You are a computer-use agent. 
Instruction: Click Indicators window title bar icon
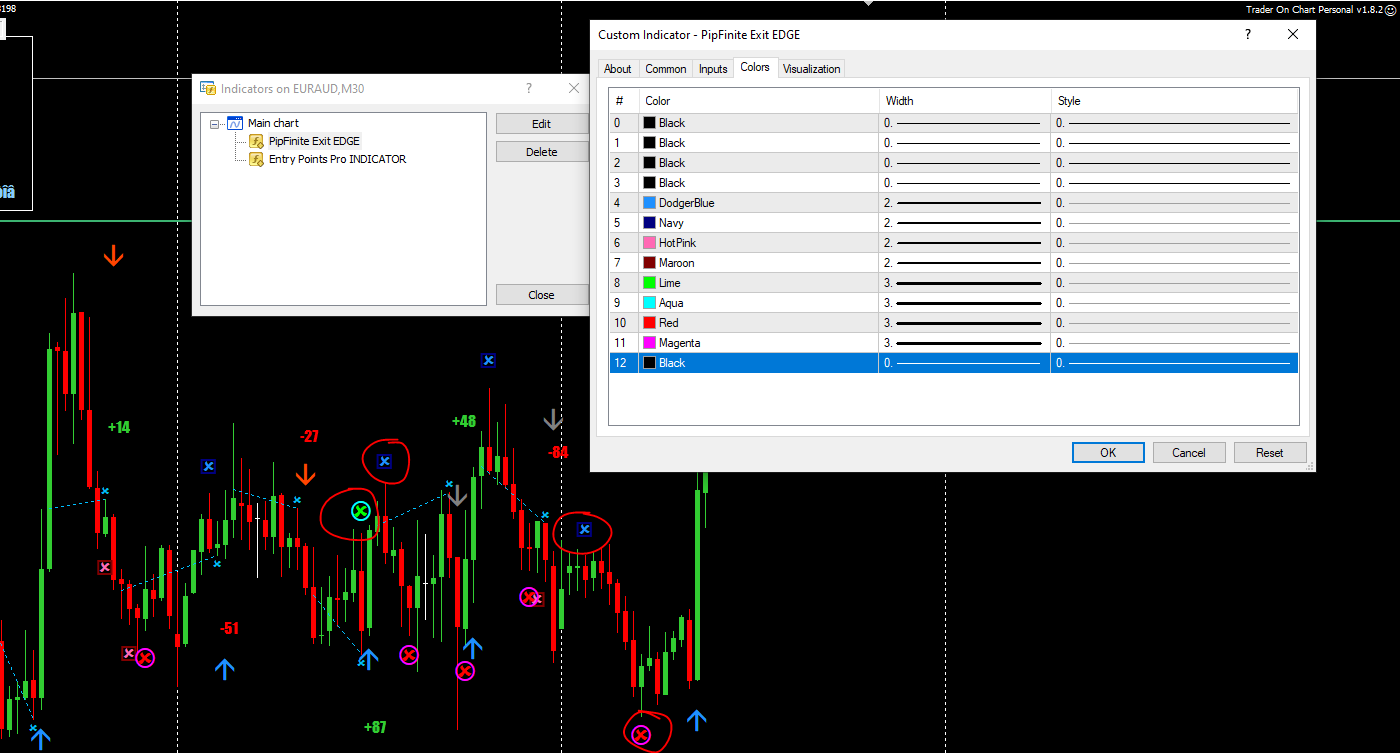click(208, 88)
